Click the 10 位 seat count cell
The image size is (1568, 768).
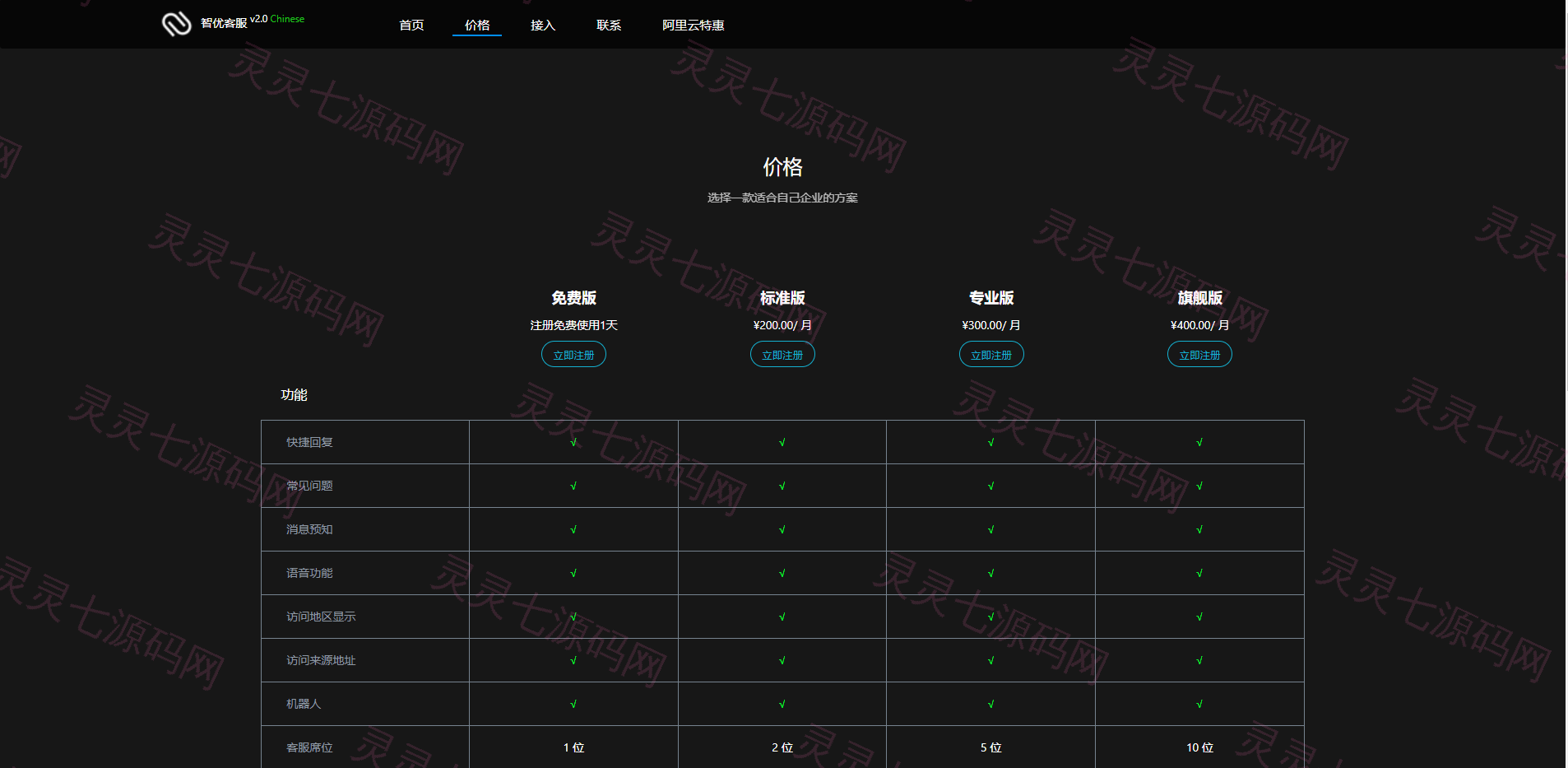coord(1199,747)
